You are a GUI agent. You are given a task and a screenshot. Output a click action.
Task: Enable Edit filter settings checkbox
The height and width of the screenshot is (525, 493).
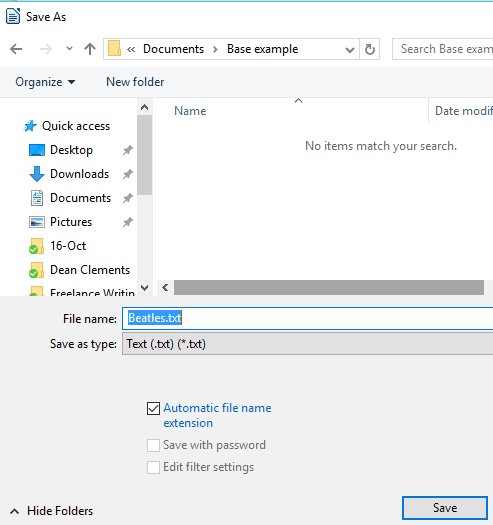(x=153, y=467)
